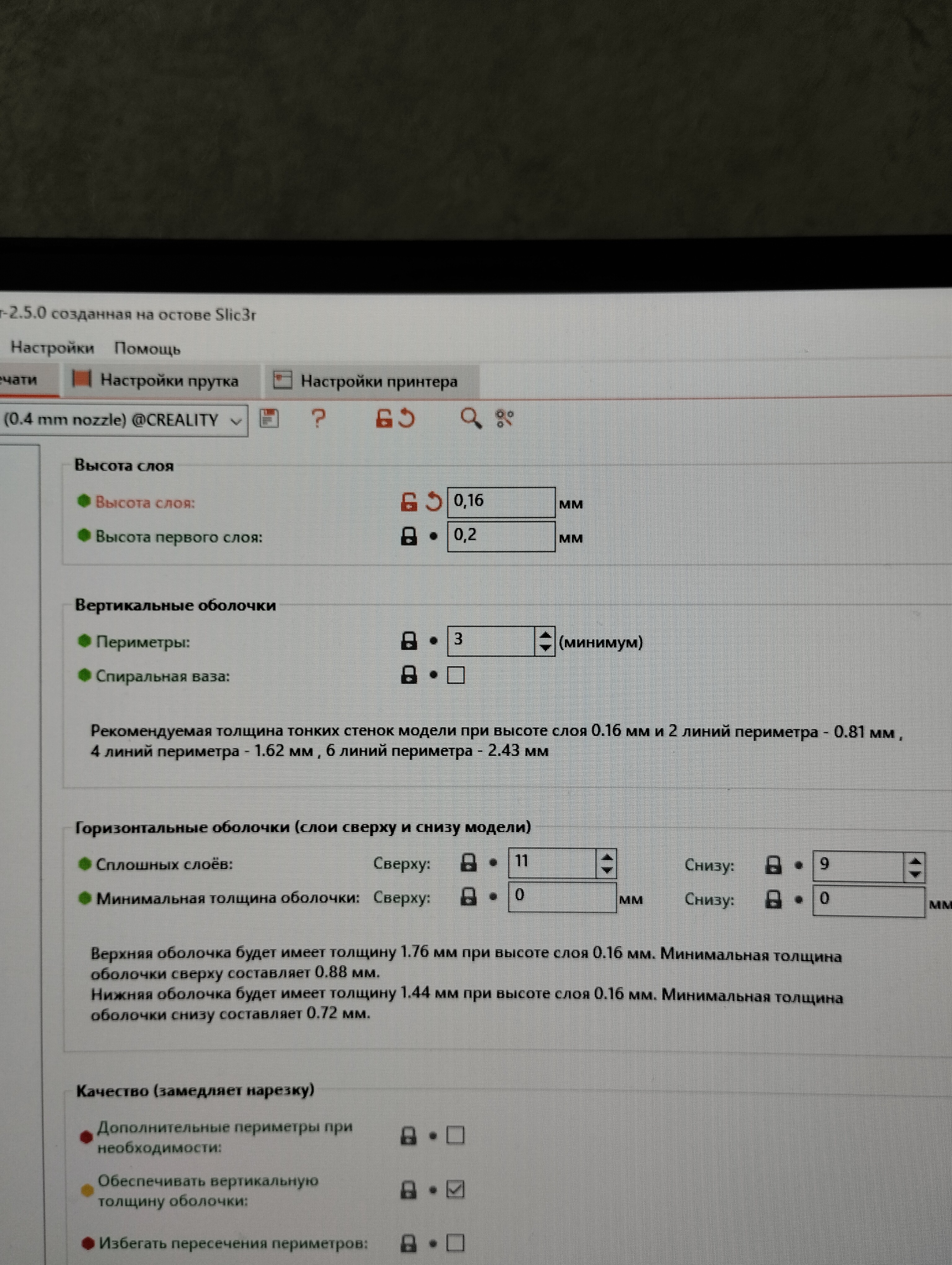Click the red reset arrow beside layer height
The height and width of the screenshot is (1265, 952).
pos(434,502)
